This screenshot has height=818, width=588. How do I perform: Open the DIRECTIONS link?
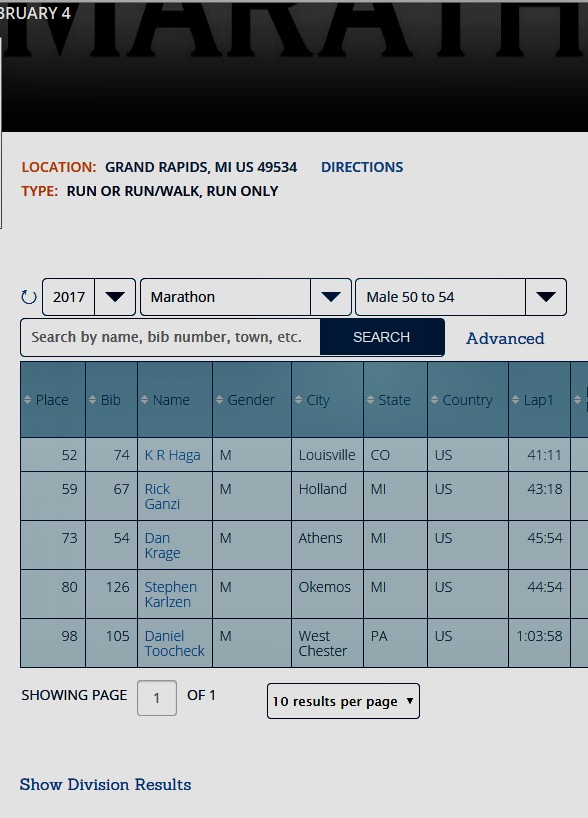point(362,167)
